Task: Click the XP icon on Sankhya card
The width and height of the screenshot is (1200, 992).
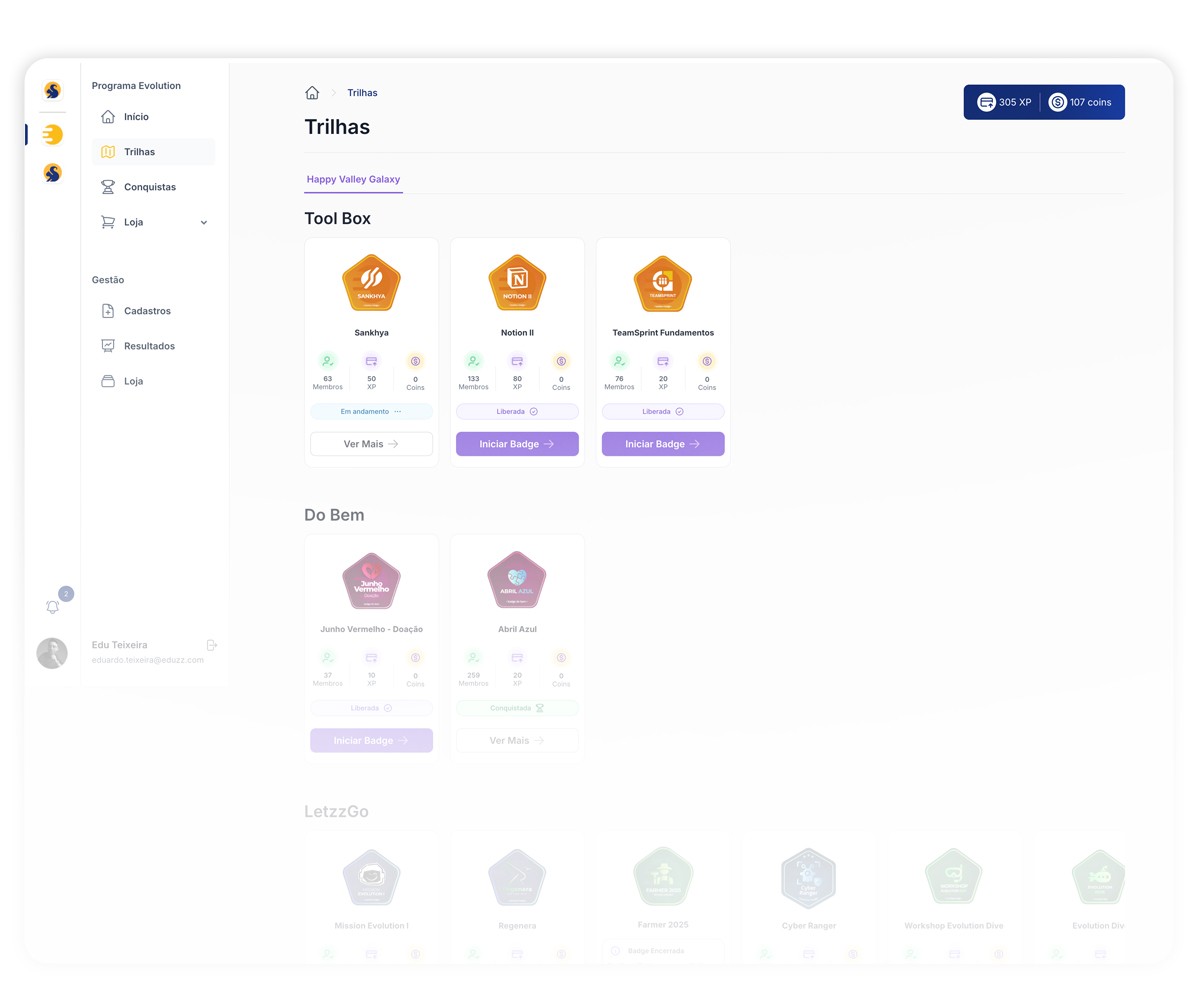Action: point(371,361)
